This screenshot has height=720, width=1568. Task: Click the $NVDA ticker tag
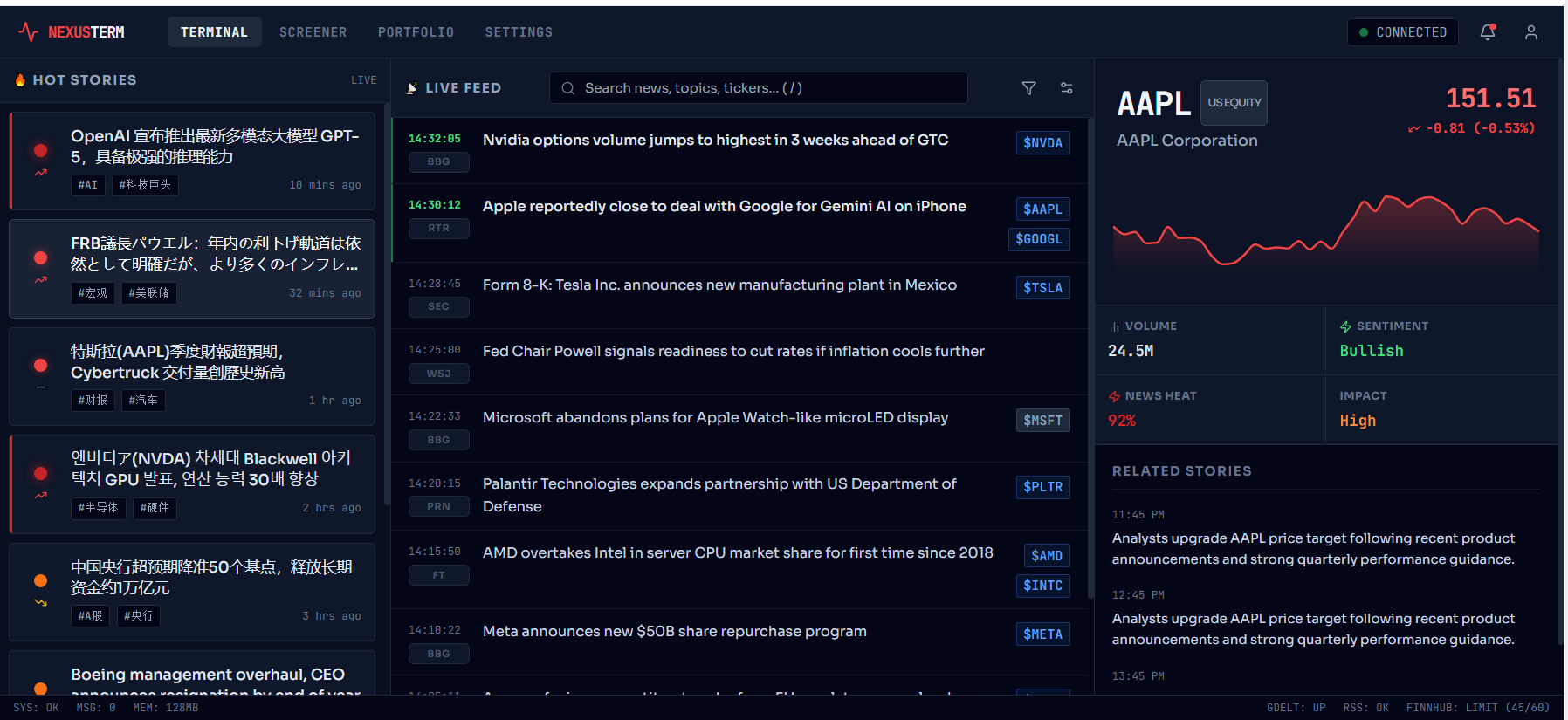tap(1043, 143)
